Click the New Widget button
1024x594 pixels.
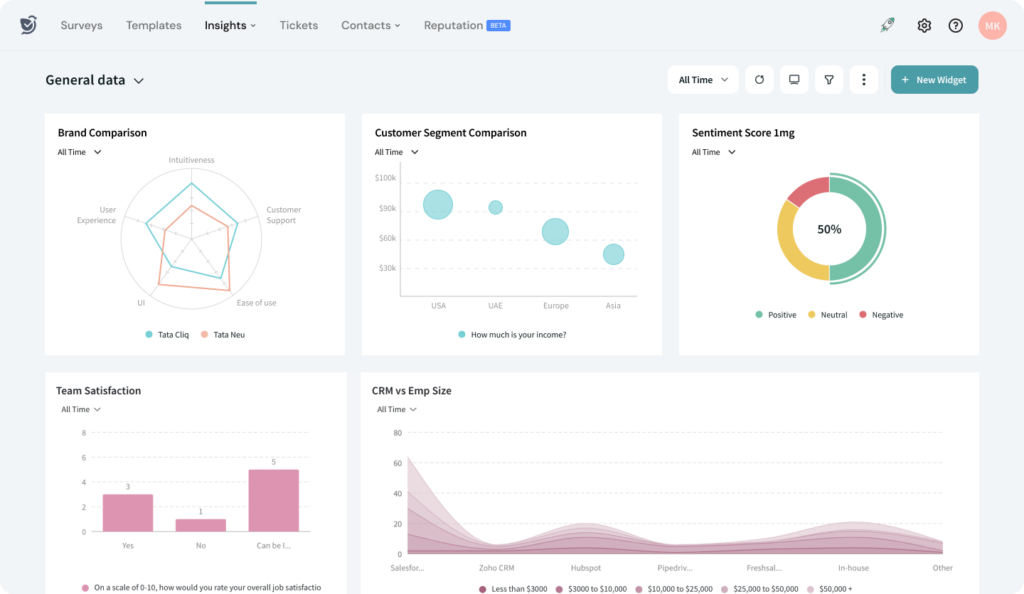(934, 79)
